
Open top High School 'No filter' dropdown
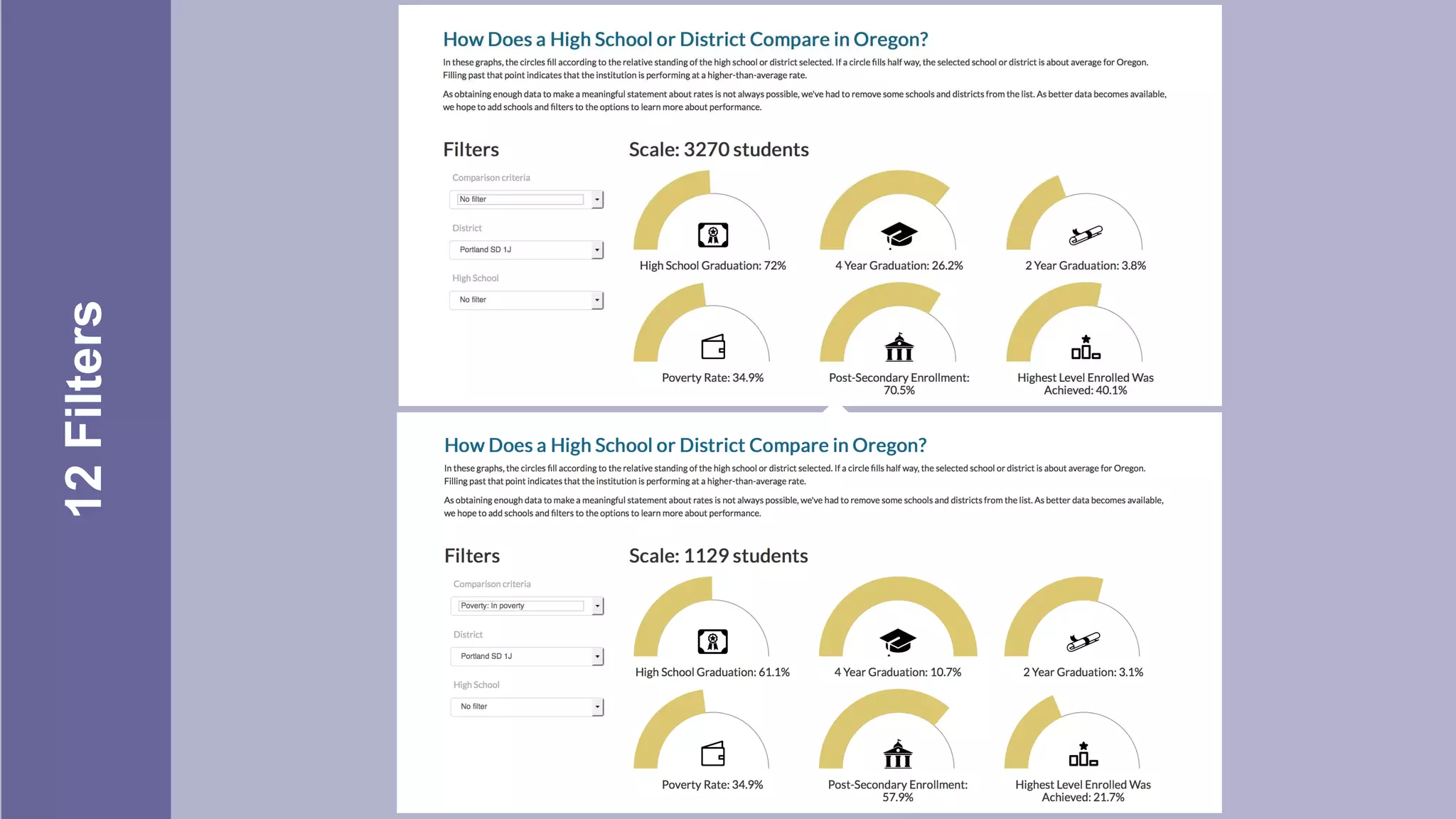pyautogui.click(x=526, y=300)
